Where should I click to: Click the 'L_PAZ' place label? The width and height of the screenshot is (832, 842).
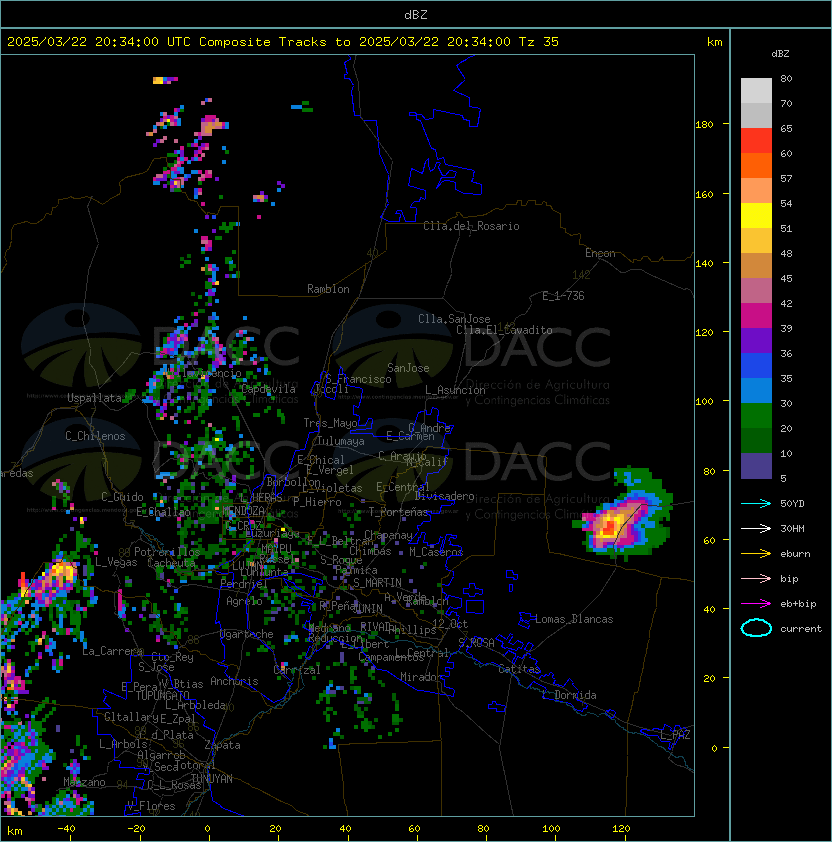point(675,735)
